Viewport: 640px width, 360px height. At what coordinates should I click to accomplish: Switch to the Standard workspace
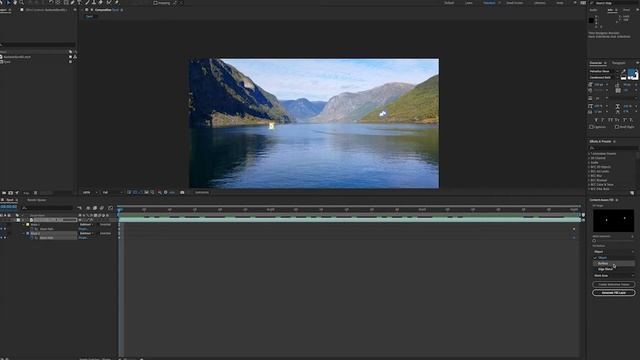coord(489,3)
